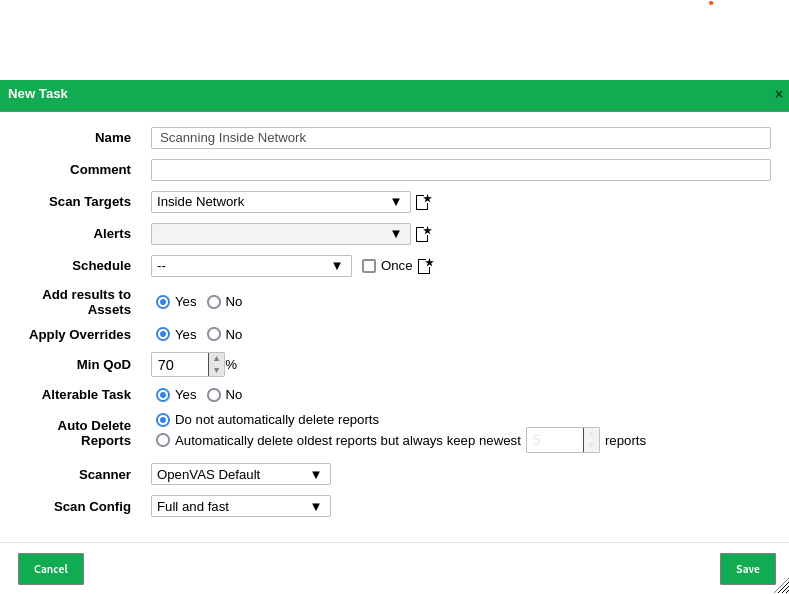Open the Scan Config dropdown
This screenshot has width=789, height=594.
[x=241, y=506]
